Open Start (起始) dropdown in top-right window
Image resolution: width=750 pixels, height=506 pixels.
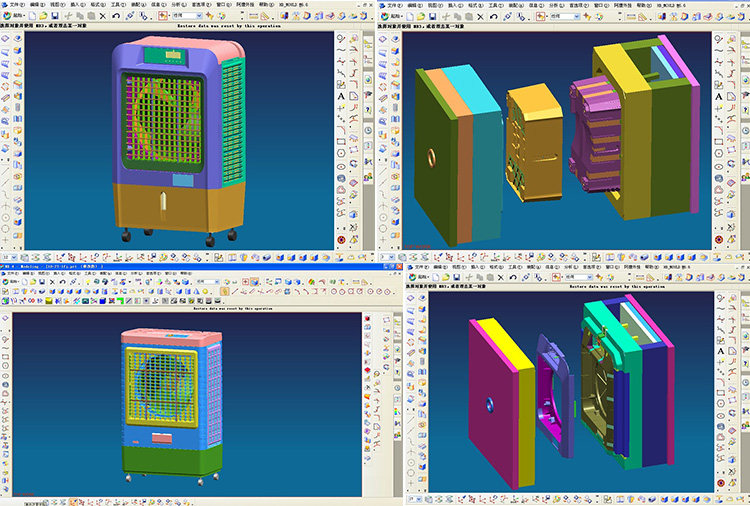click(392, 17)
